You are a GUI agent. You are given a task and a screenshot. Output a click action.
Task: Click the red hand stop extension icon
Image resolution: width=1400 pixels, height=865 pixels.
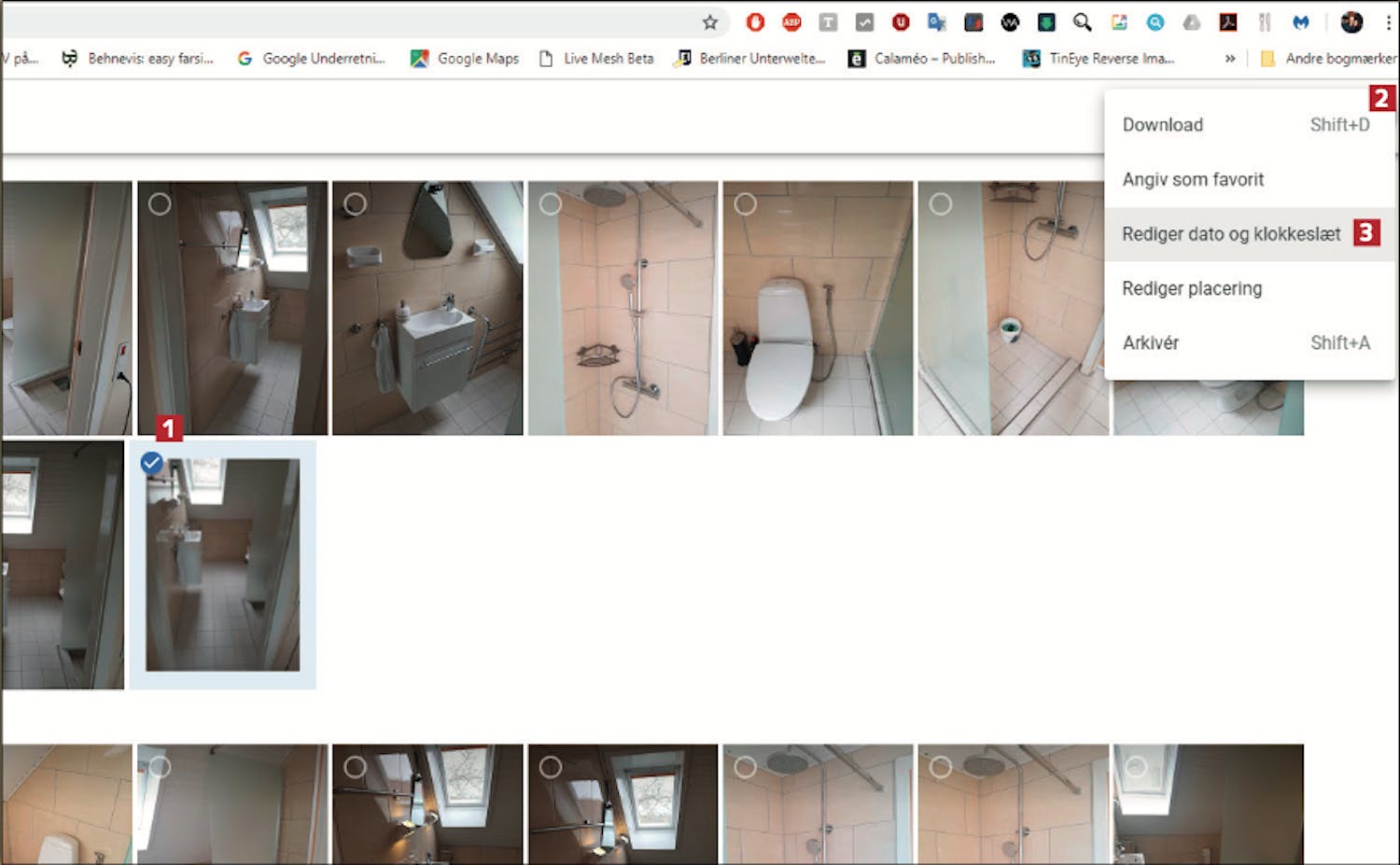pos(755,22)
